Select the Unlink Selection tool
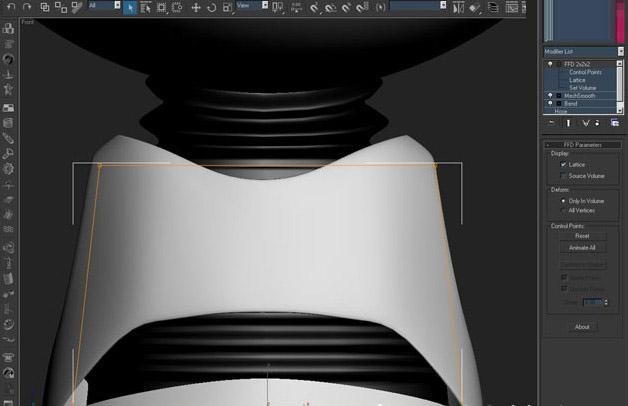 coord(60,7)
